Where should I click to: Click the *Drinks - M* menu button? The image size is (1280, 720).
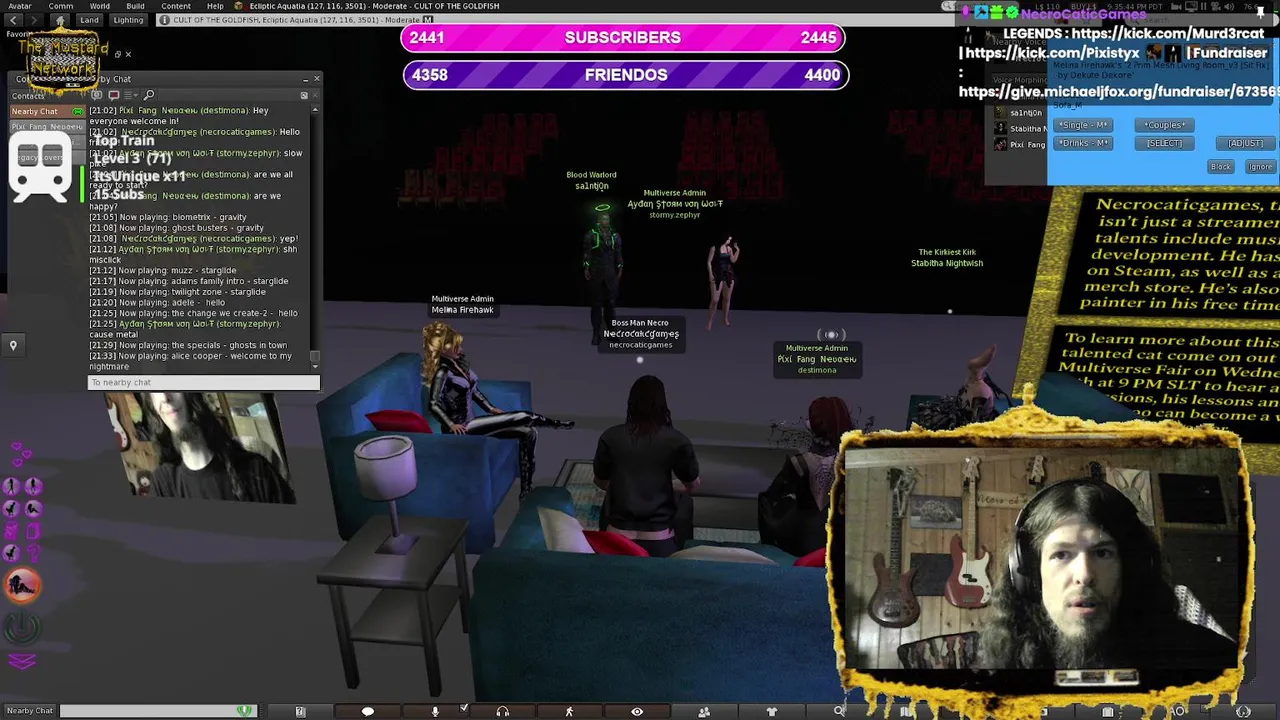coord(1084,143)
